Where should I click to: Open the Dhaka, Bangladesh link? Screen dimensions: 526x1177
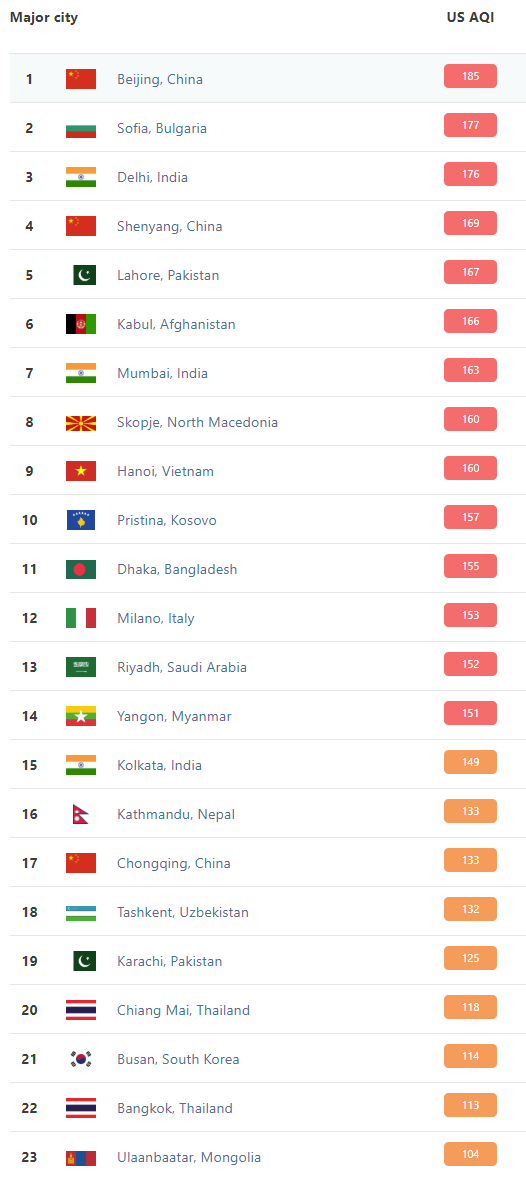click(x=177, y=570)
